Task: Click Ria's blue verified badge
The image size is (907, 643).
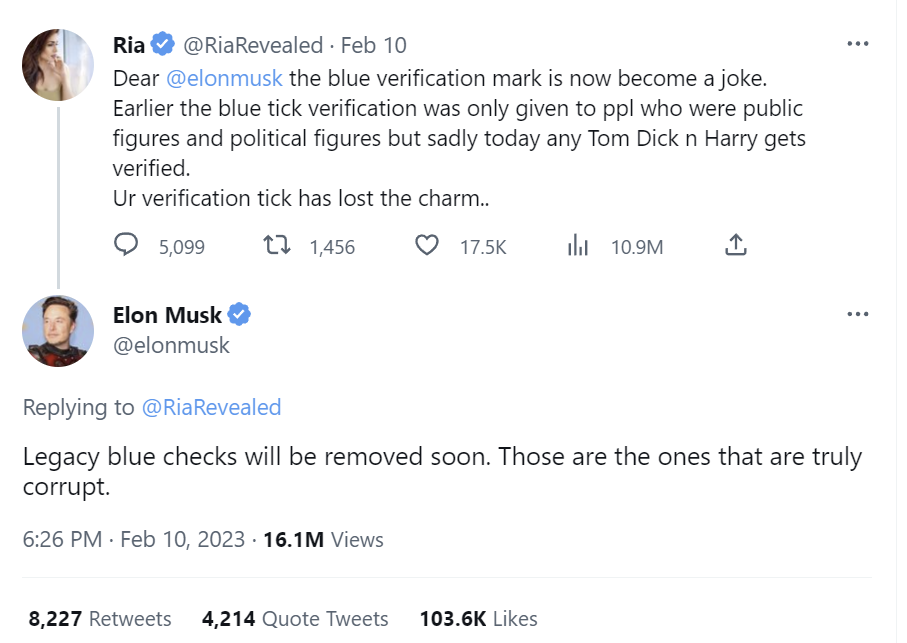Action: (x=163, y=45)
